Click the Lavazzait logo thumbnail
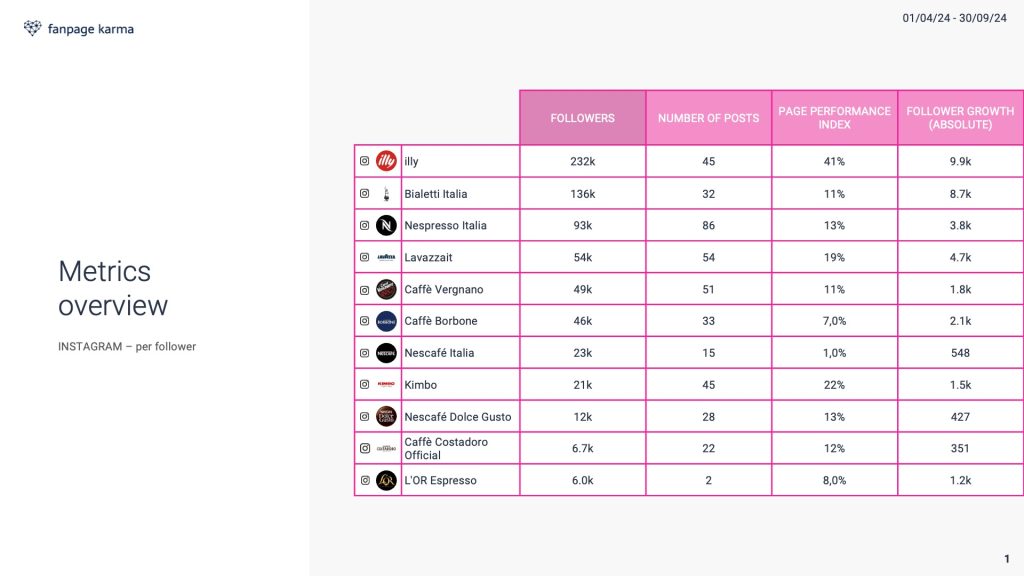This screenshot has height=576, width=1024. [386, 257]
